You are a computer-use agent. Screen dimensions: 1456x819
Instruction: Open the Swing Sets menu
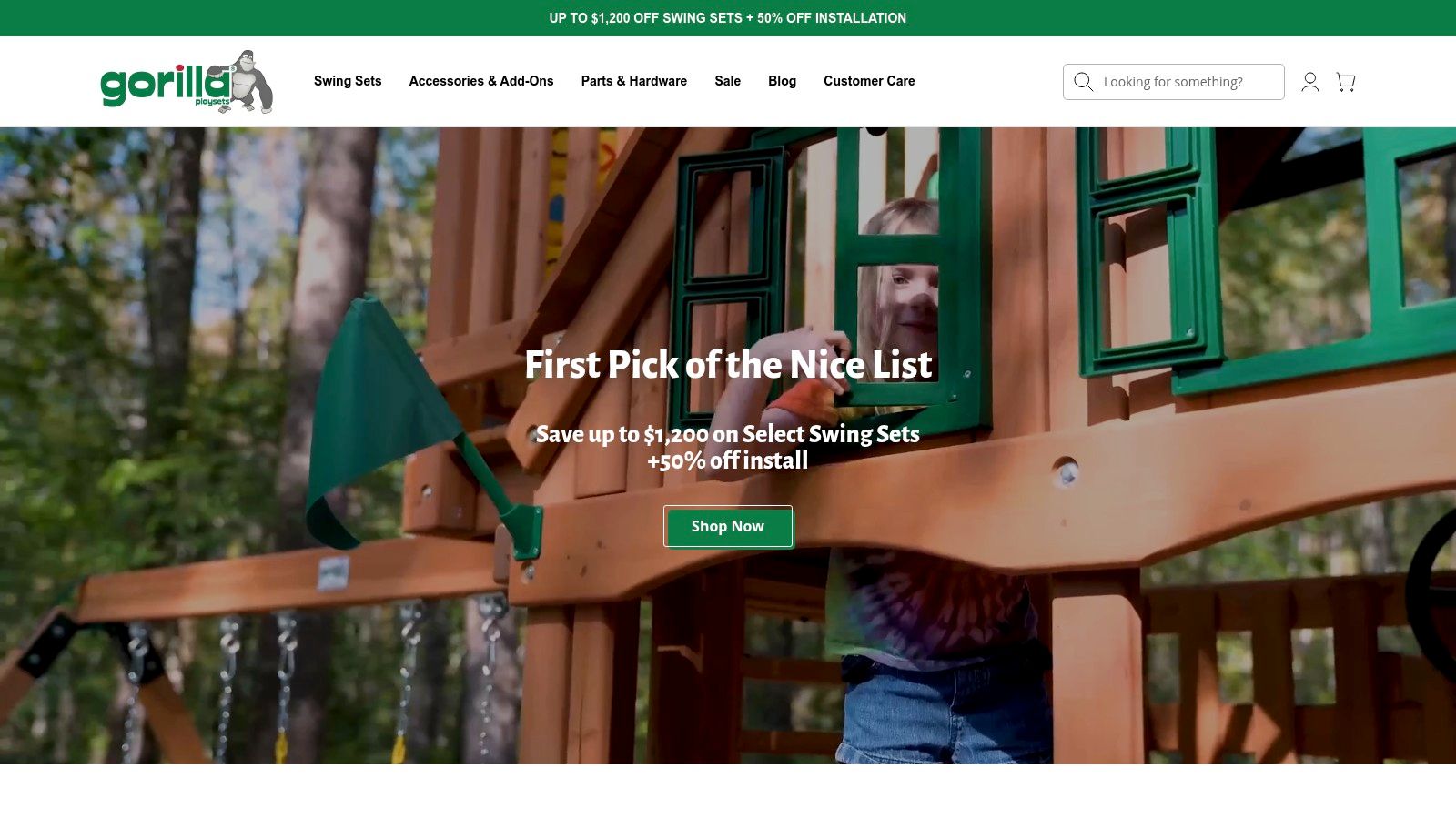point(348,81)
